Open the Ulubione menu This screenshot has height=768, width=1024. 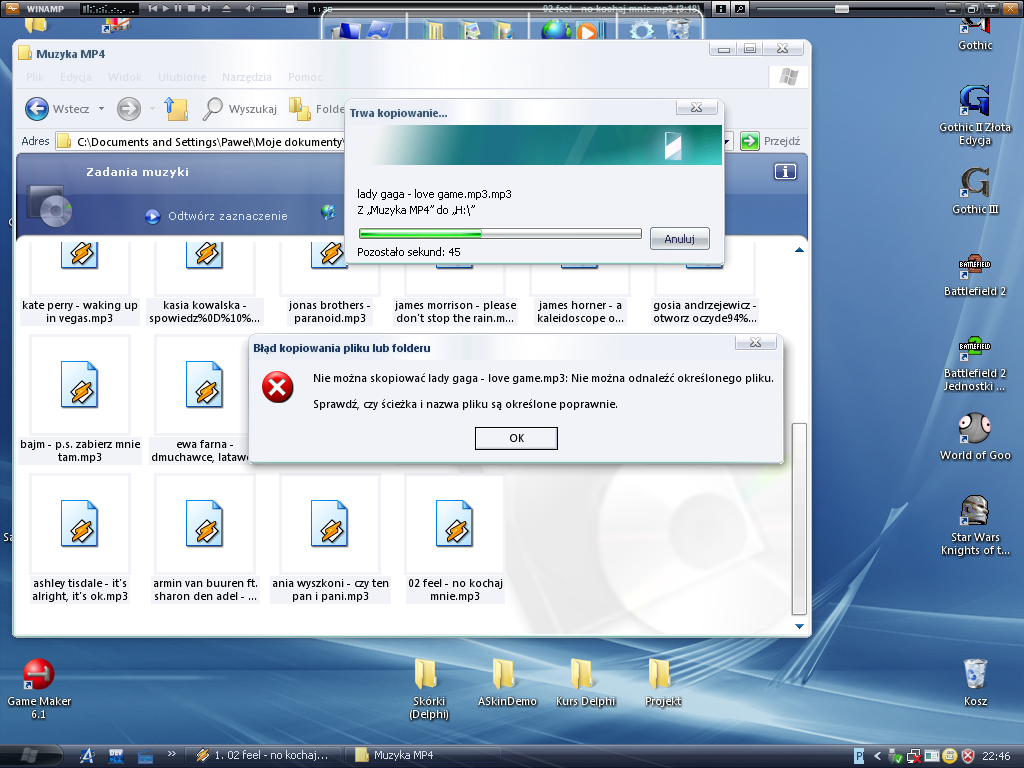click(181, 77)
